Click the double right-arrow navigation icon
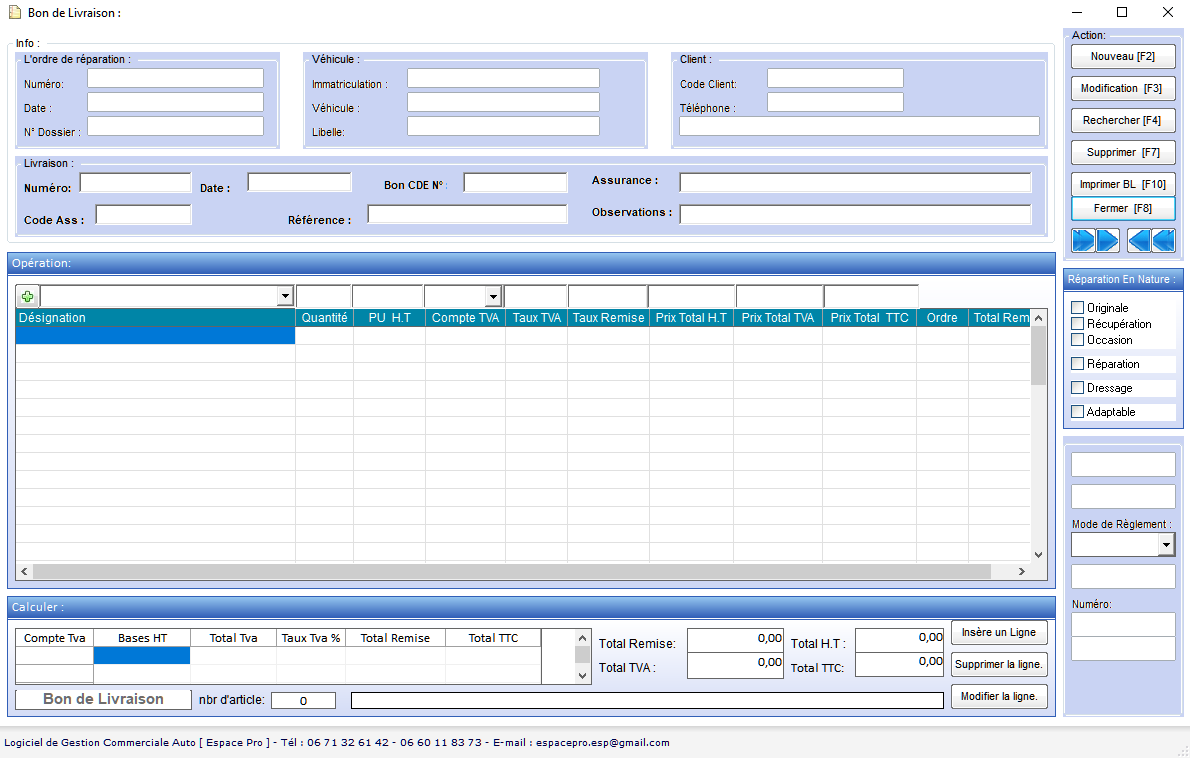1190x758 pixels. 1083,241
